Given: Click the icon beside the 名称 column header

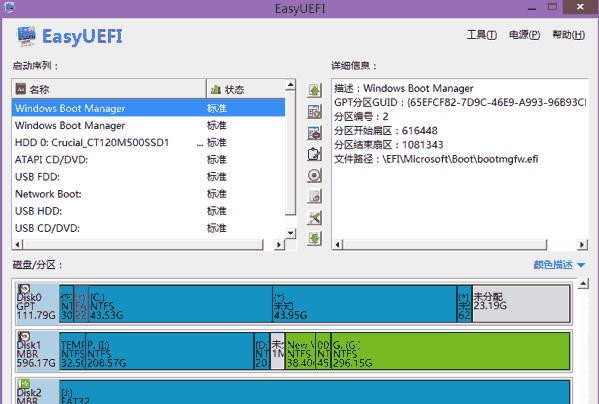Looking at the screenshot, I should 21,89.
